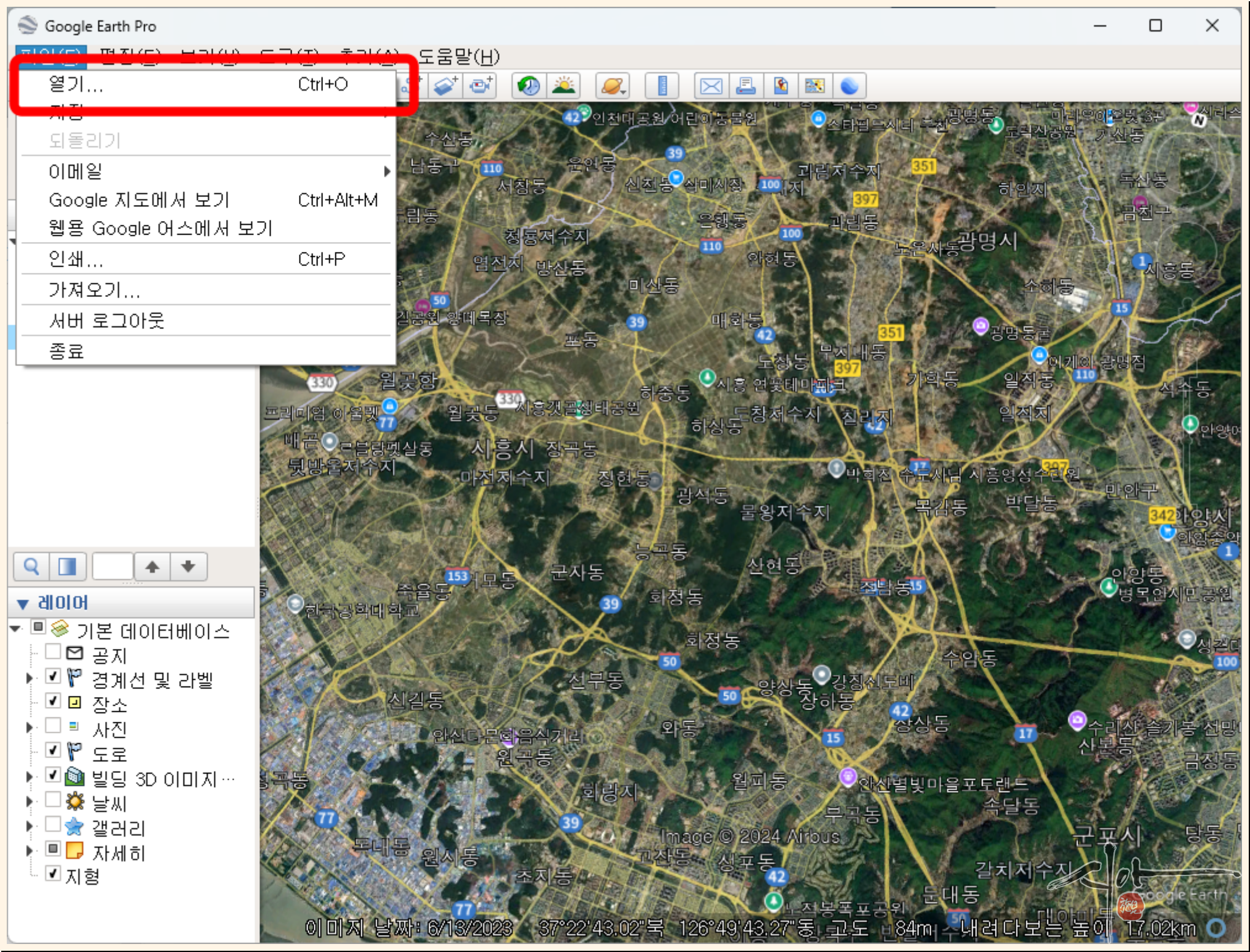Enable the 날씨 layer checkbox
This screenshot has height=952, width=1250.
coord(53,800)
